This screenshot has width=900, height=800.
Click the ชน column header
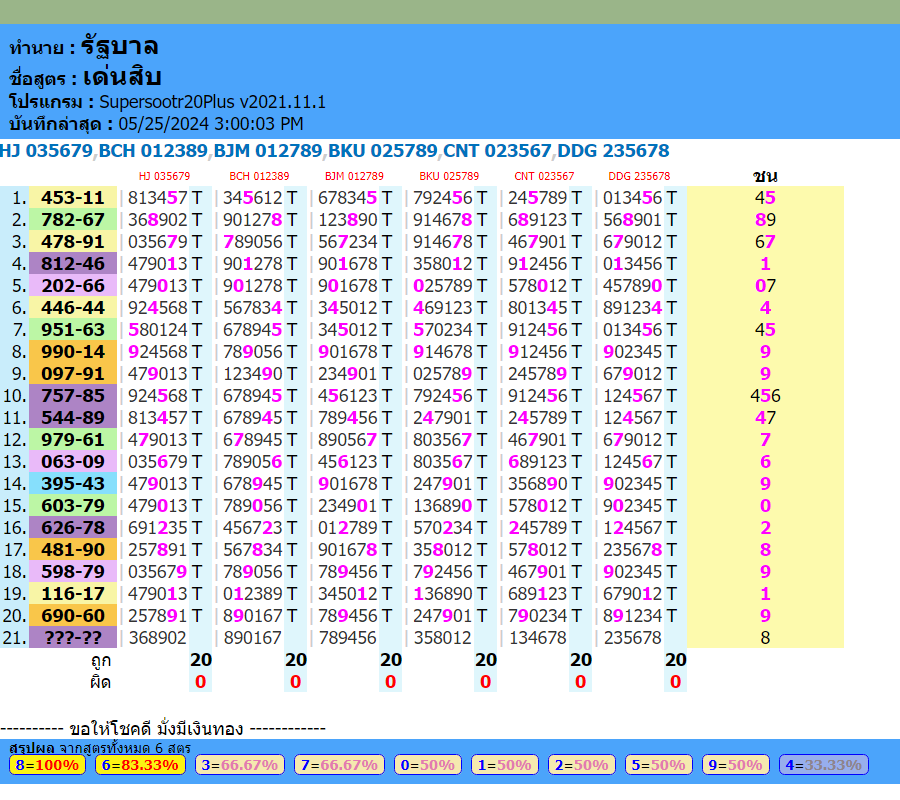coord(765,176)
